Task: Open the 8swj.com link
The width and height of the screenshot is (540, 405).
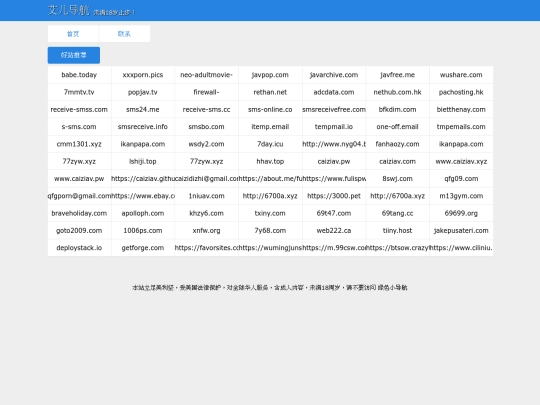Action: point(397,178)
